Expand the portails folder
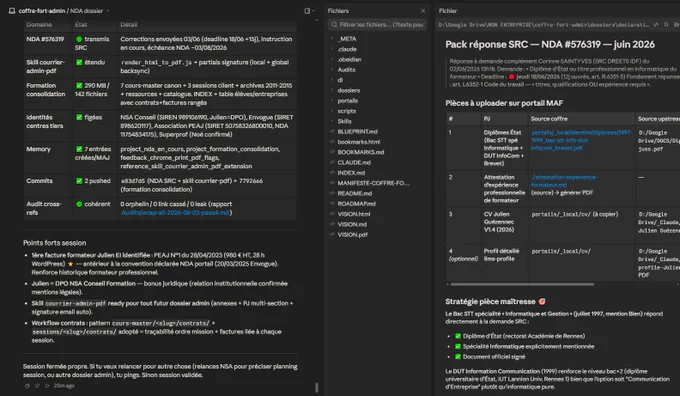The height and width of the screenshot is (396, 680). pyautogui.click(x=332, y=101)
